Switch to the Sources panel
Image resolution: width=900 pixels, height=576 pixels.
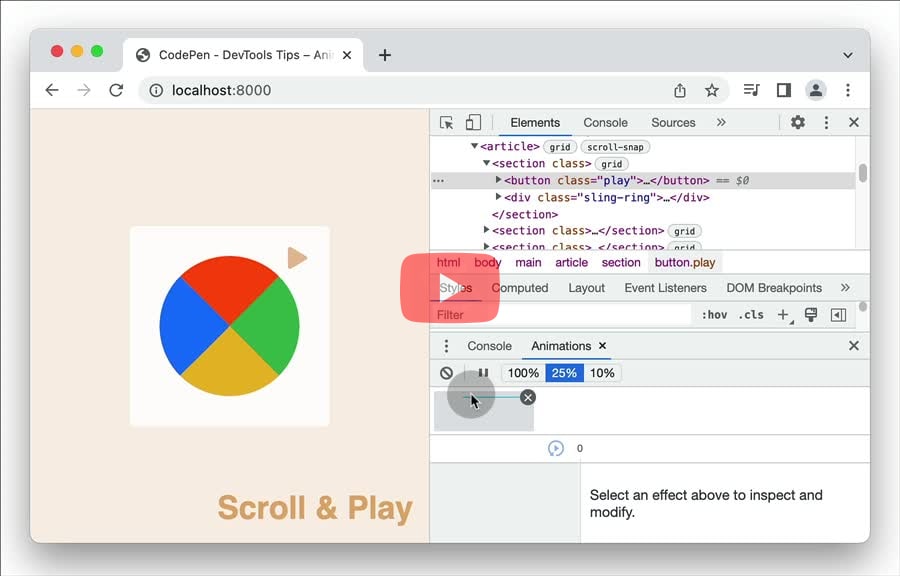click(x=673, y=123)
